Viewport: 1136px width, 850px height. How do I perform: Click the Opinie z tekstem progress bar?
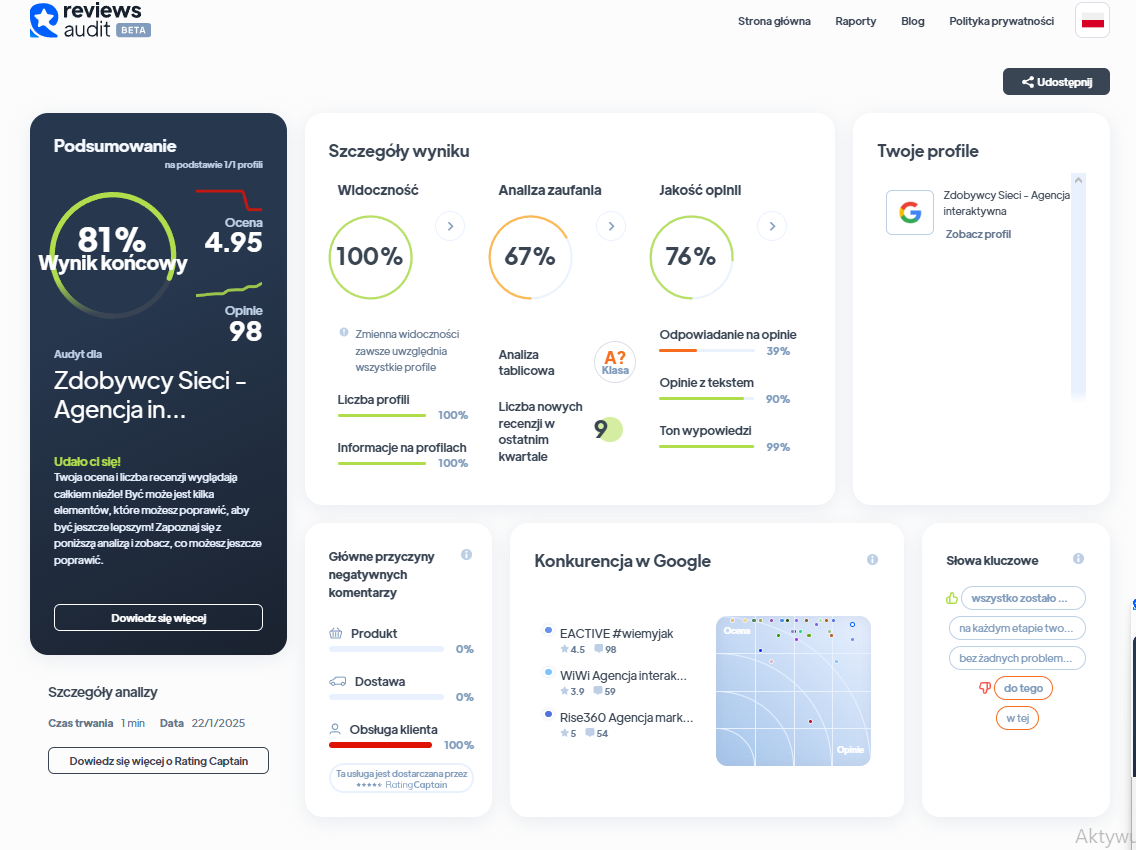pyautogui.click(x=707, y=398)
